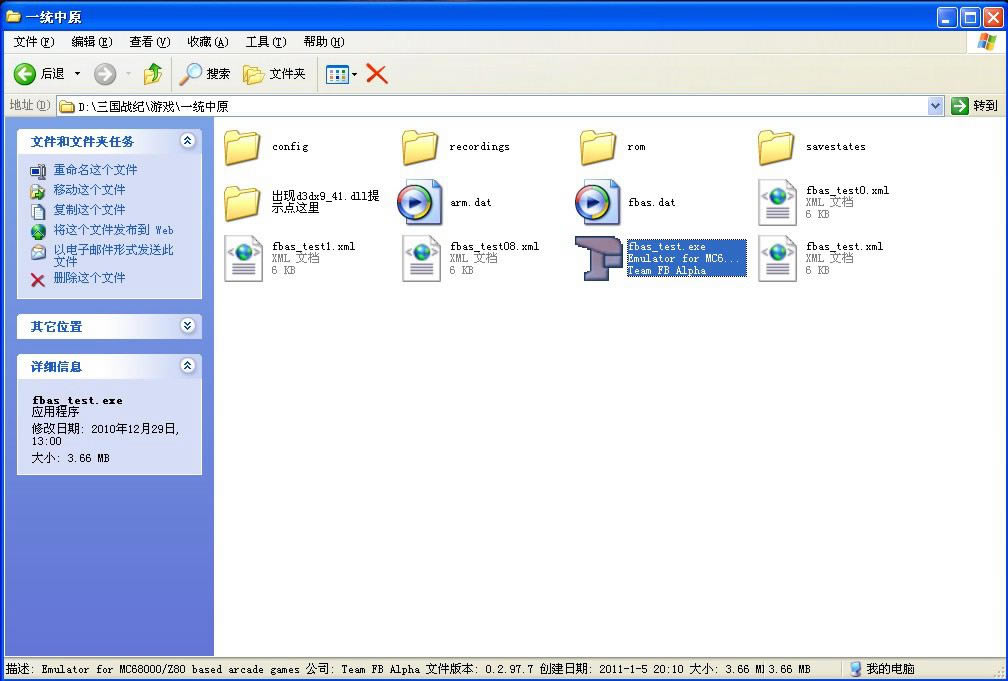Click the Up one level folder icon
Viewport: 1008px width, 681px height.
152,74
